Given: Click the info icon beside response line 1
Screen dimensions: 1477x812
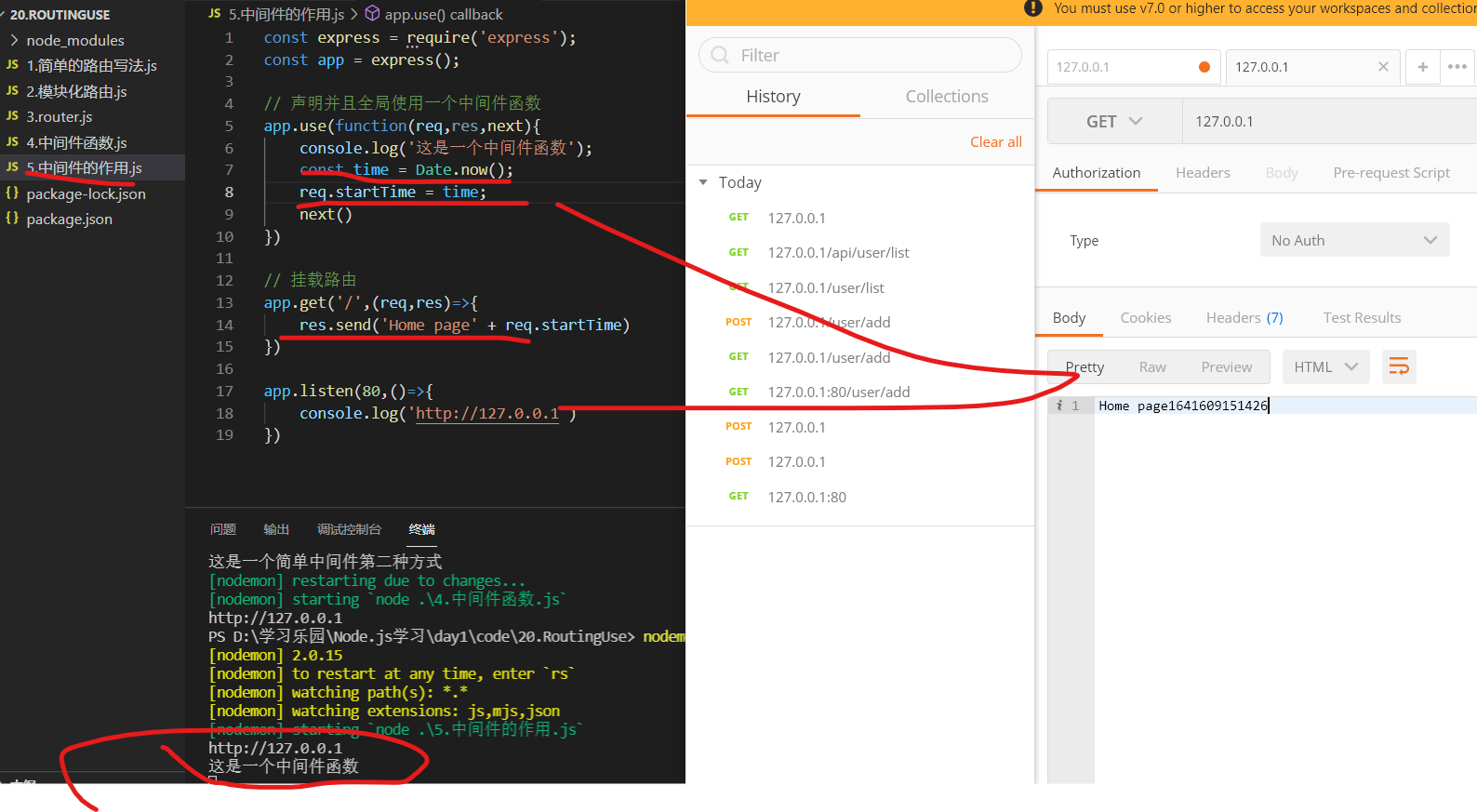Looking at the screenshot, I should (1058, 406).
